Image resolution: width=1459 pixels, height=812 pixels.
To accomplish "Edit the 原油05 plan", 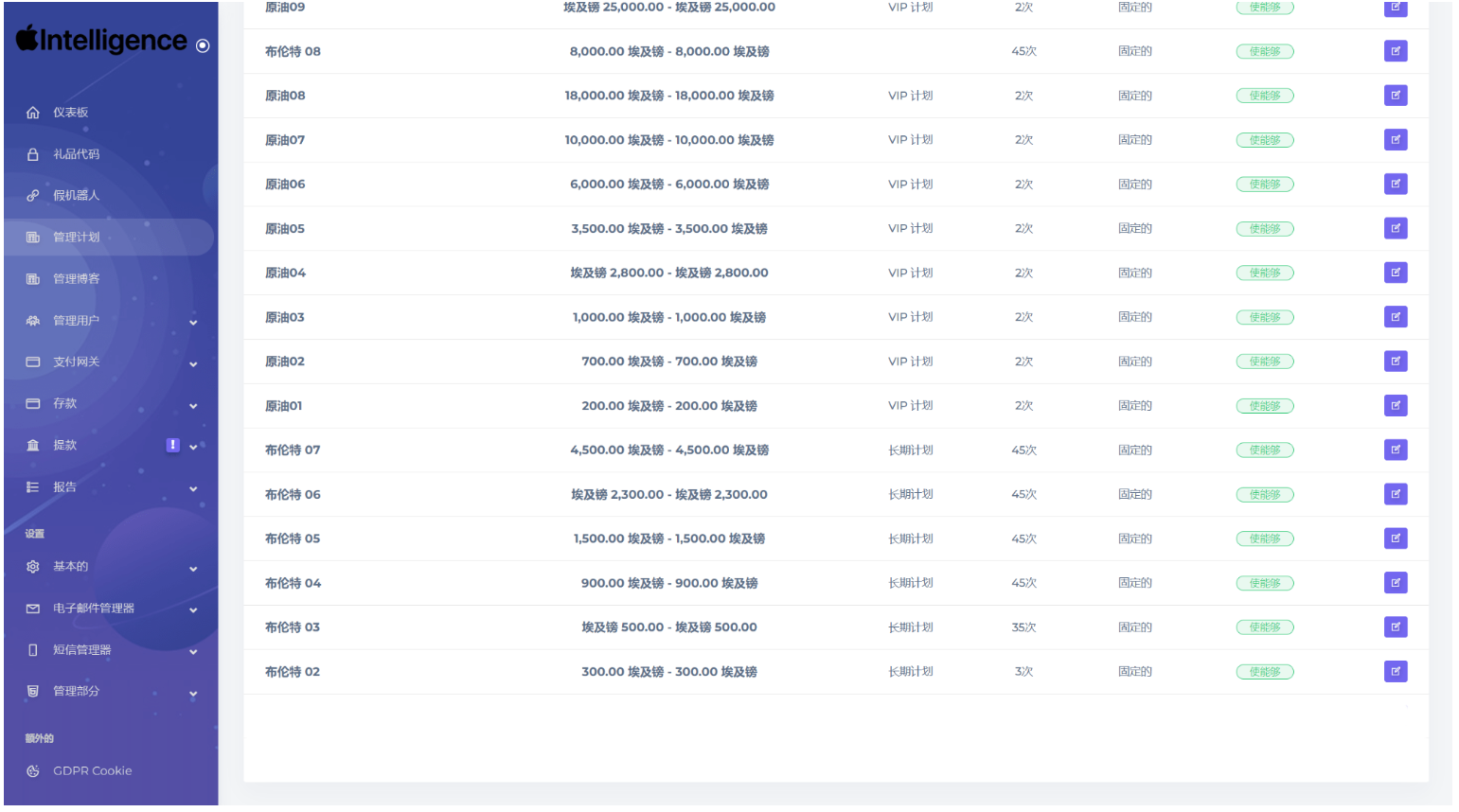I will (x=1395, y=228).
